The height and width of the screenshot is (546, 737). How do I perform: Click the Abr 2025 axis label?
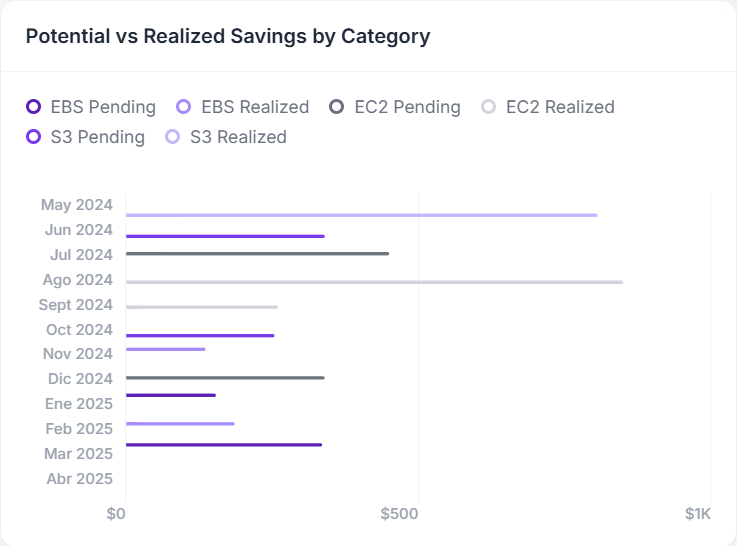click(x=80, y=478)
